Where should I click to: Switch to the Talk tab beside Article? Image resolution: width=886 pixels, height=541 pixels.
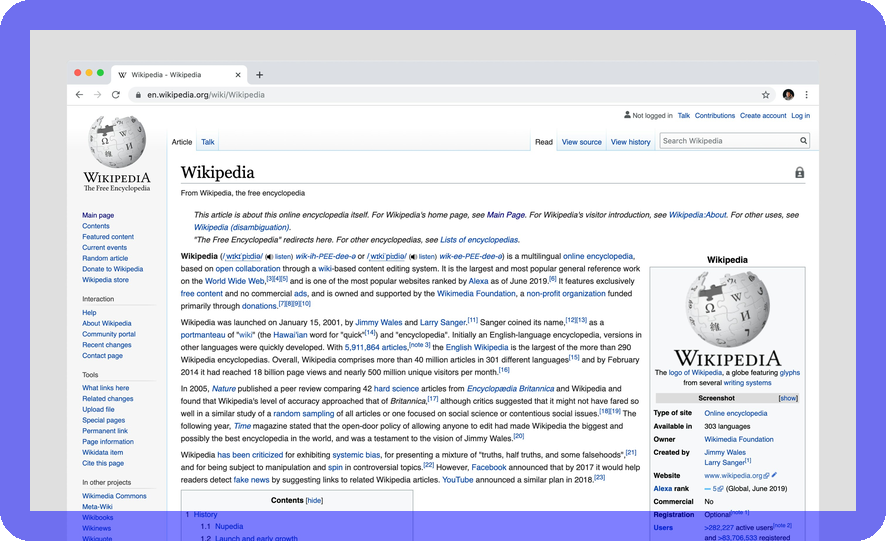[x=208, y=142]
